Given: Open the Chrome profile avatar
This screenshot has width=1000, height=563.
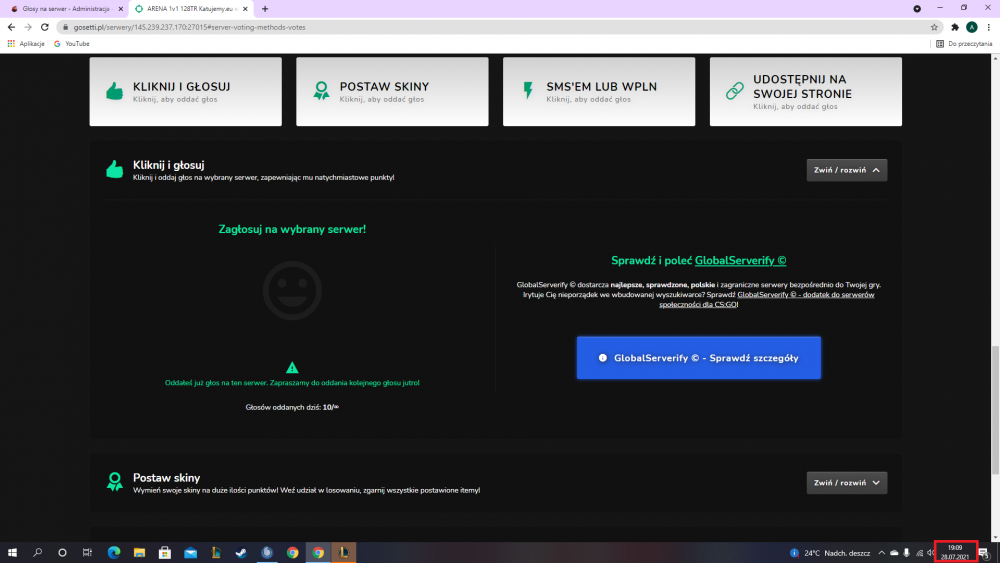Looking at the screenshot, I should [x=971, y=27].
